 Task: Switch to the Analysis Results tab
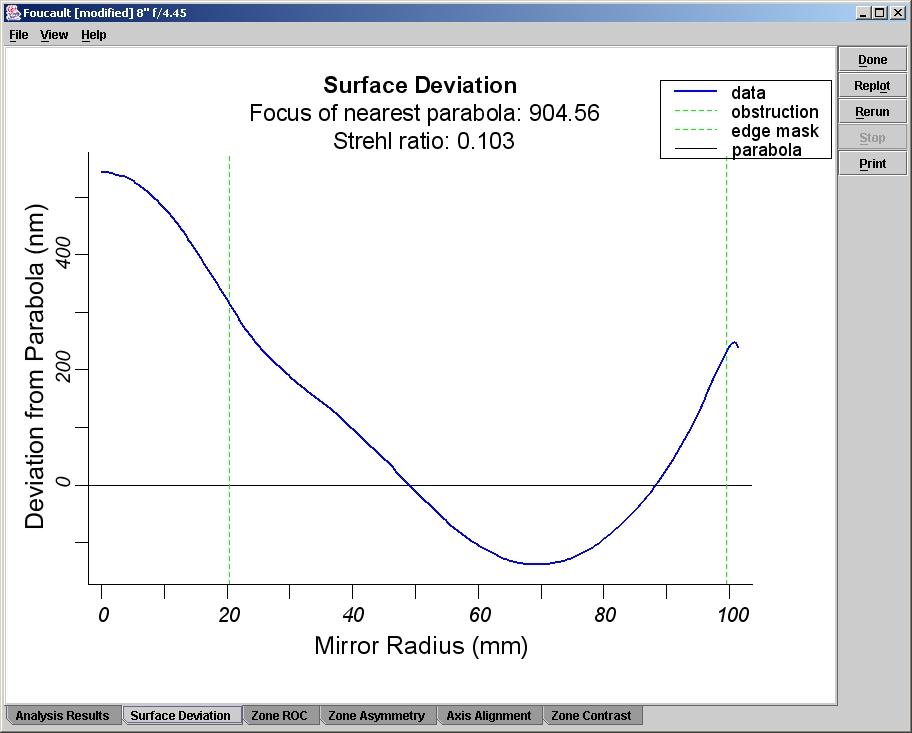pyautogui.click(x=63, y=716)
